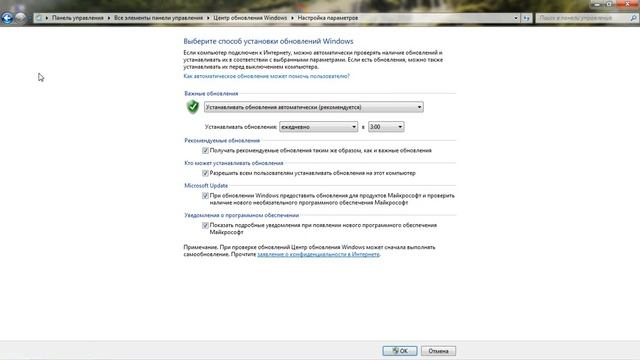This screenshot has height=360, width=640.
Task: Open link about how automatic updating helps
Action: (267, 76)
